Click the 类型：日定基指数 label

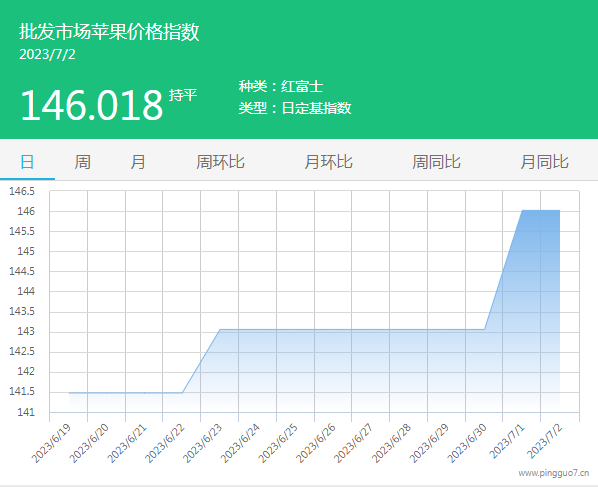click(295, 108)
